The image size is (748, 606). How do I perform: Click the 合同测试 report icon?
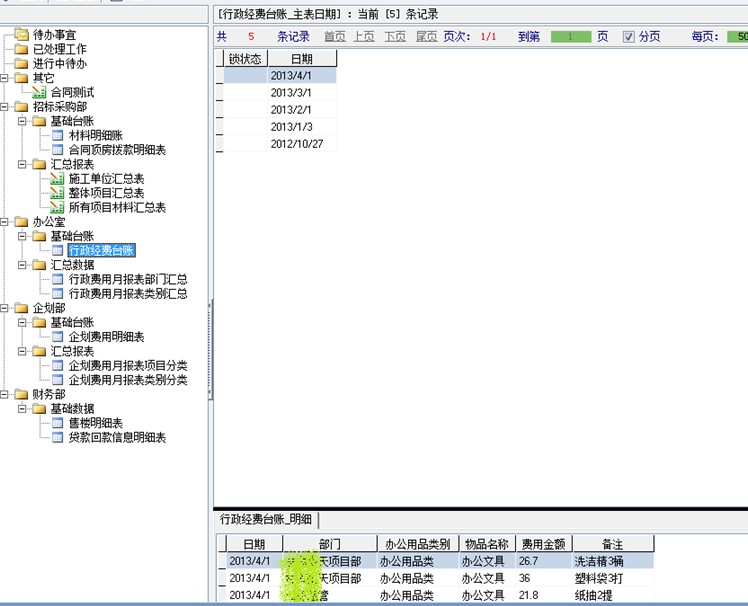click(x=39, y=92)
